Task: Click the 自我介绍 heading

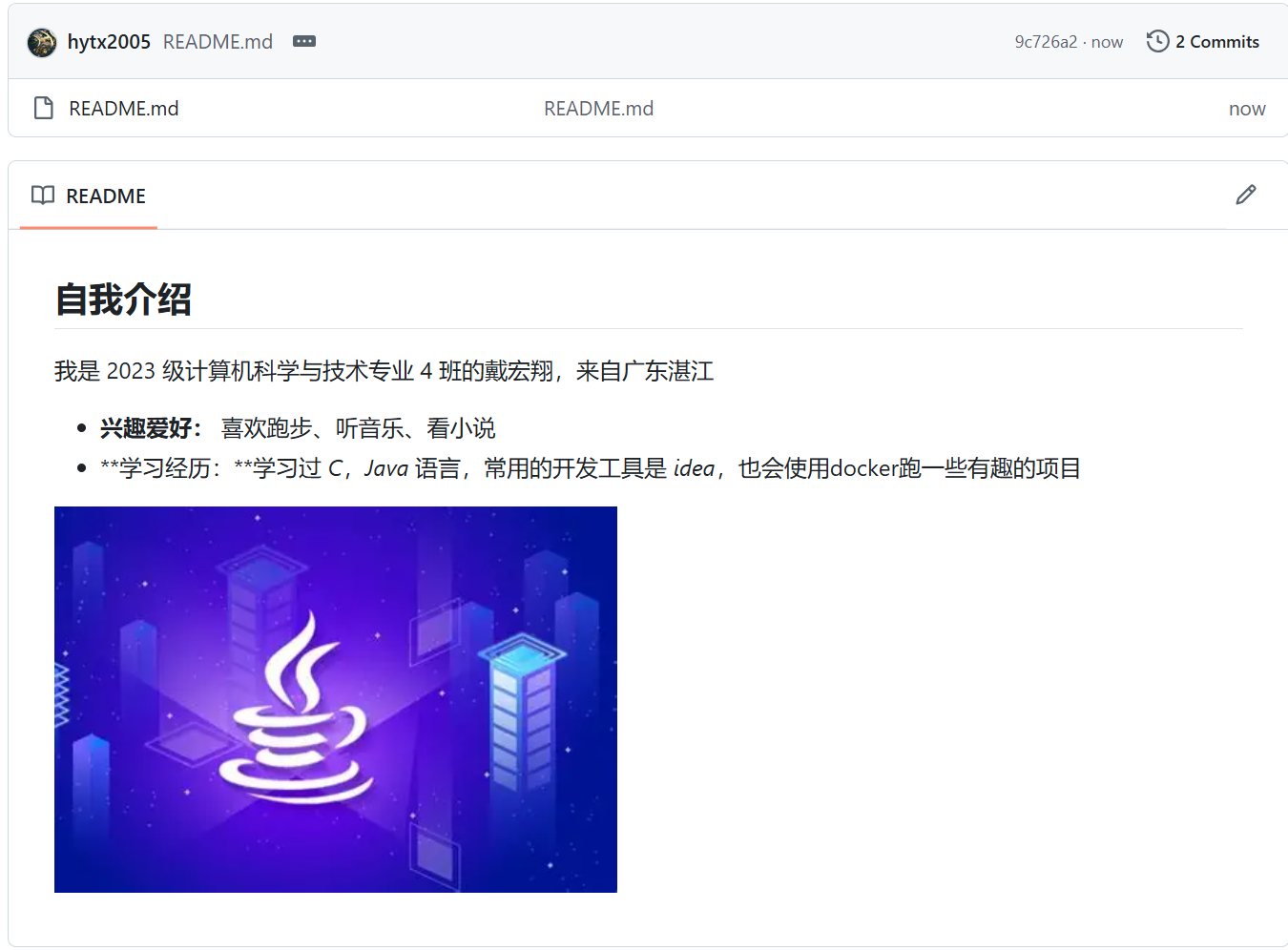Action: click(x=123, y=299)
